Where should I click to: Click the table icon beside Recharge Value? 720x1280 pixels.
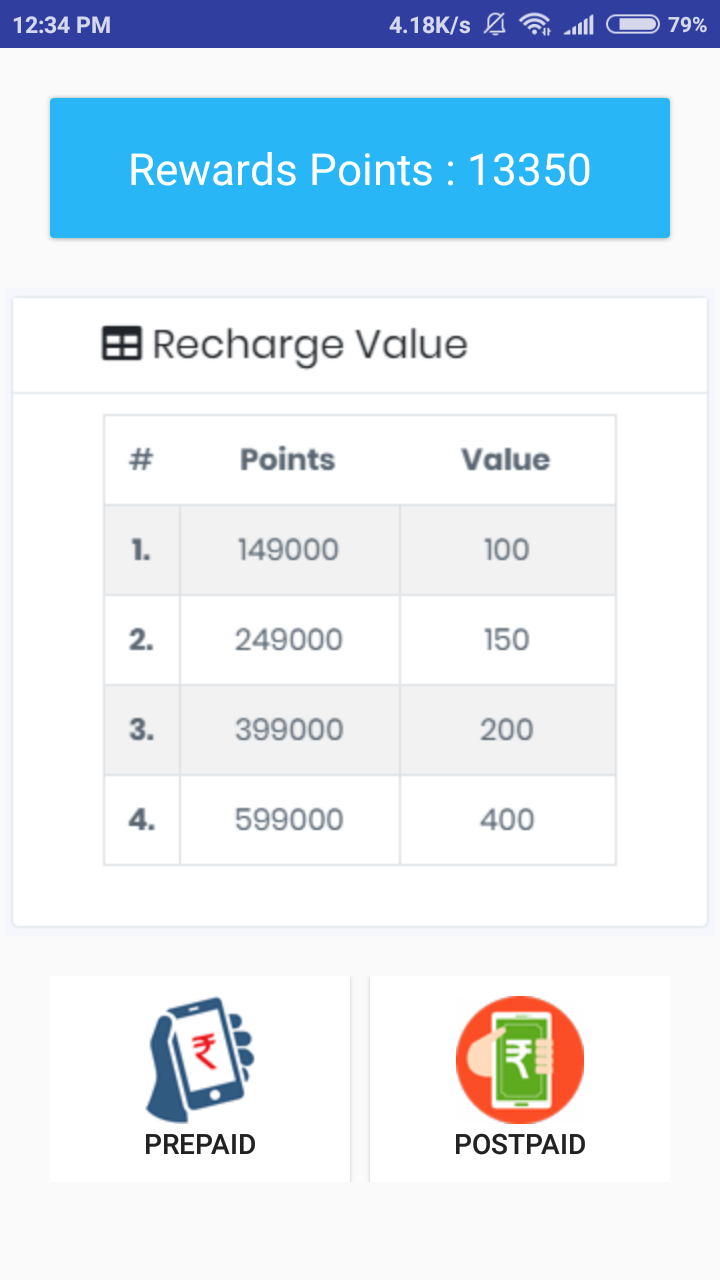point(122,344)
